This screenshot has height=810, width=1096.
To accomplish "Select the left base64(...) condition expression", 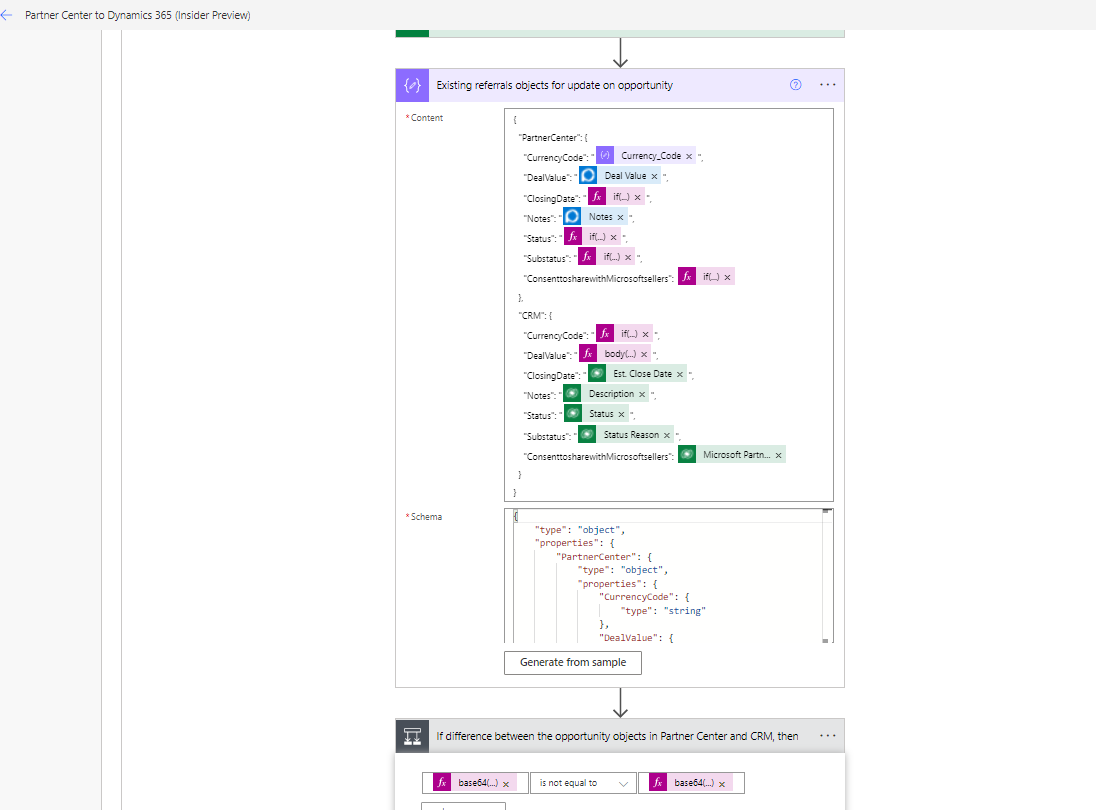I will pos(475,783).
